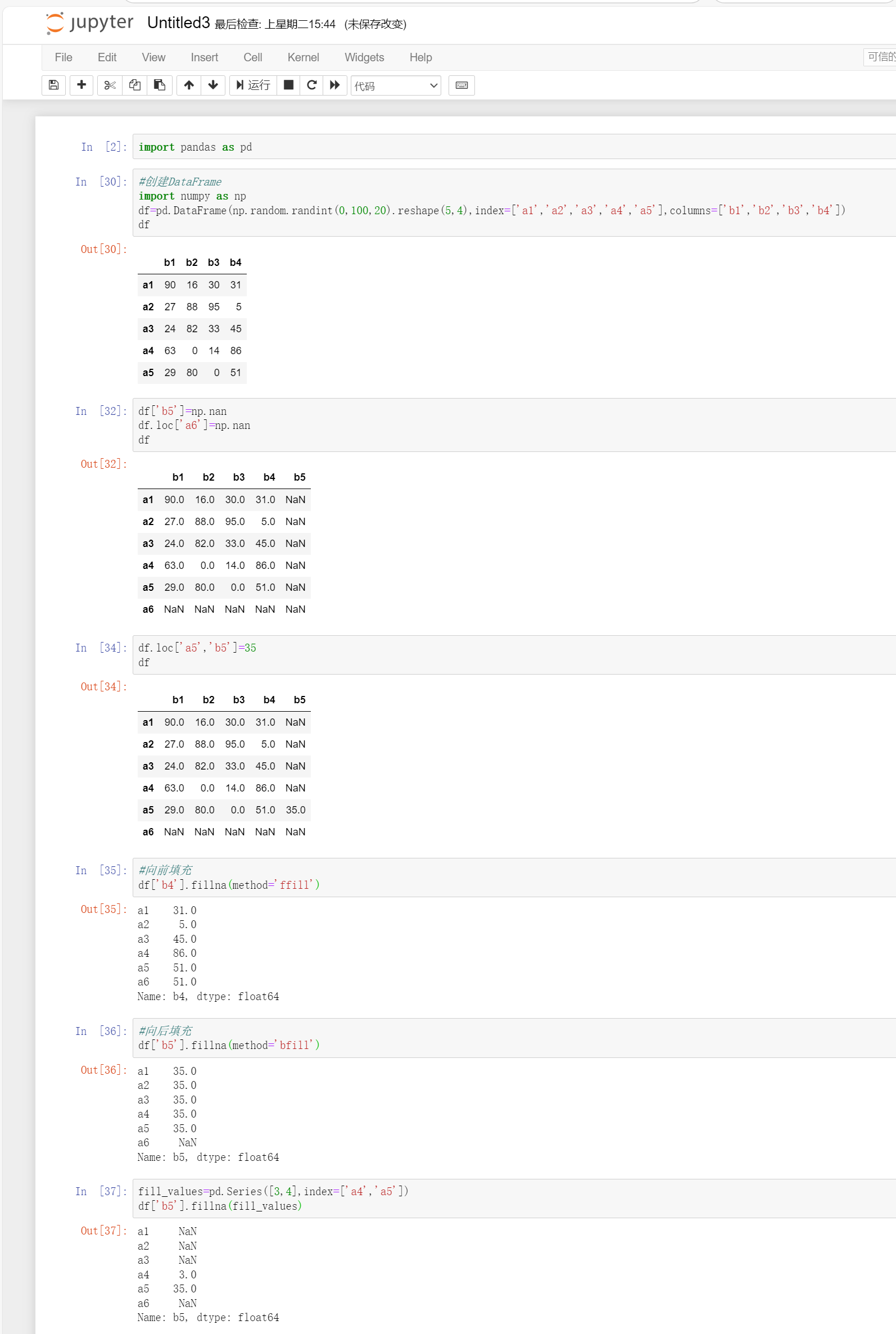Paste cells below icon
Viewport: 896px width, 1334px height.
click(x=160, y=85)
